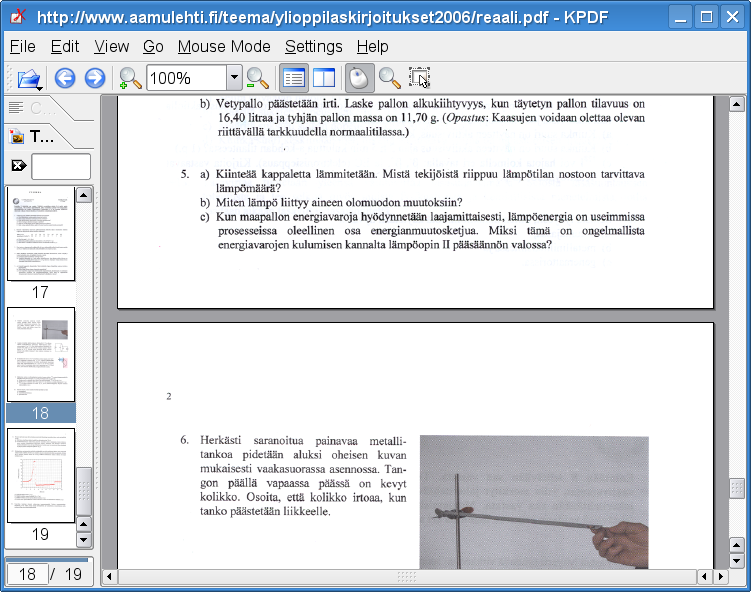Click the Zoom Out magnifier icon
The width and height of the screenshot is (751, 592).
click(258, 78)
